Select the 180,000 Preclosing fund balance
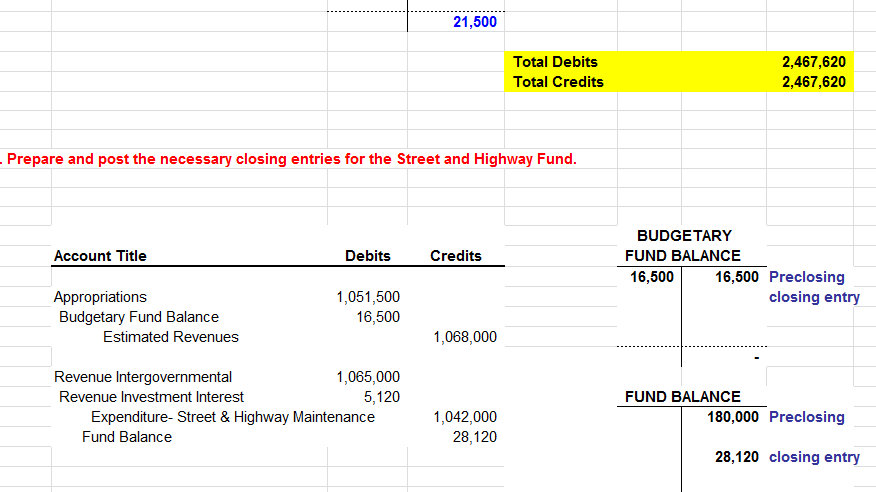 [732, 417]
